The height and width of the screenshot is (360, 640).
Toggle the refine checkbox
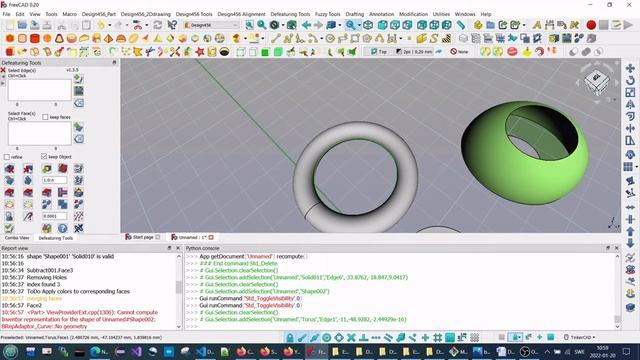[x=7, y=157]
